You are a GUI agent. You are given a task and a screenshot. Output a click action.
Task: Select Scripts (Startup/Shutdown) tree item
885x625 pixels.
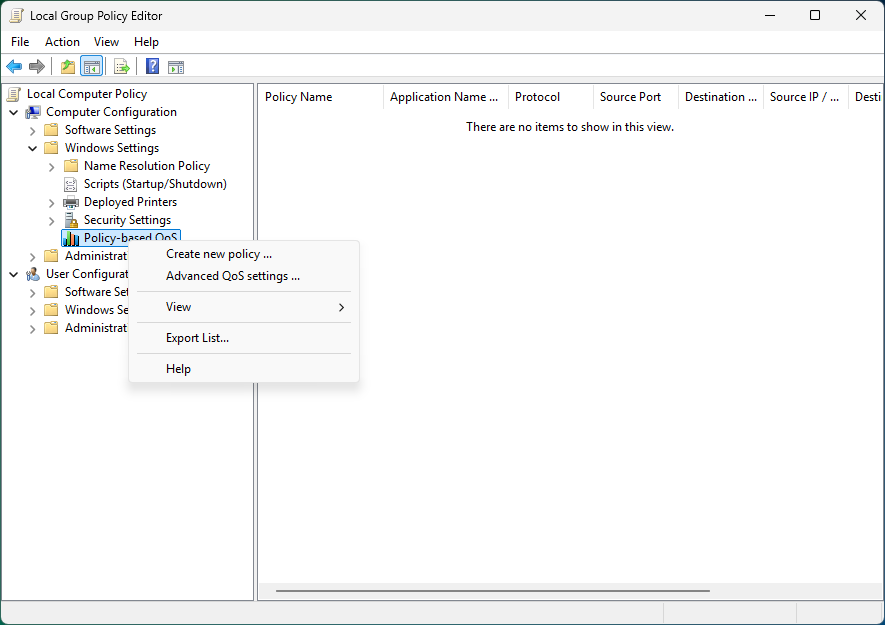point(155,184)
